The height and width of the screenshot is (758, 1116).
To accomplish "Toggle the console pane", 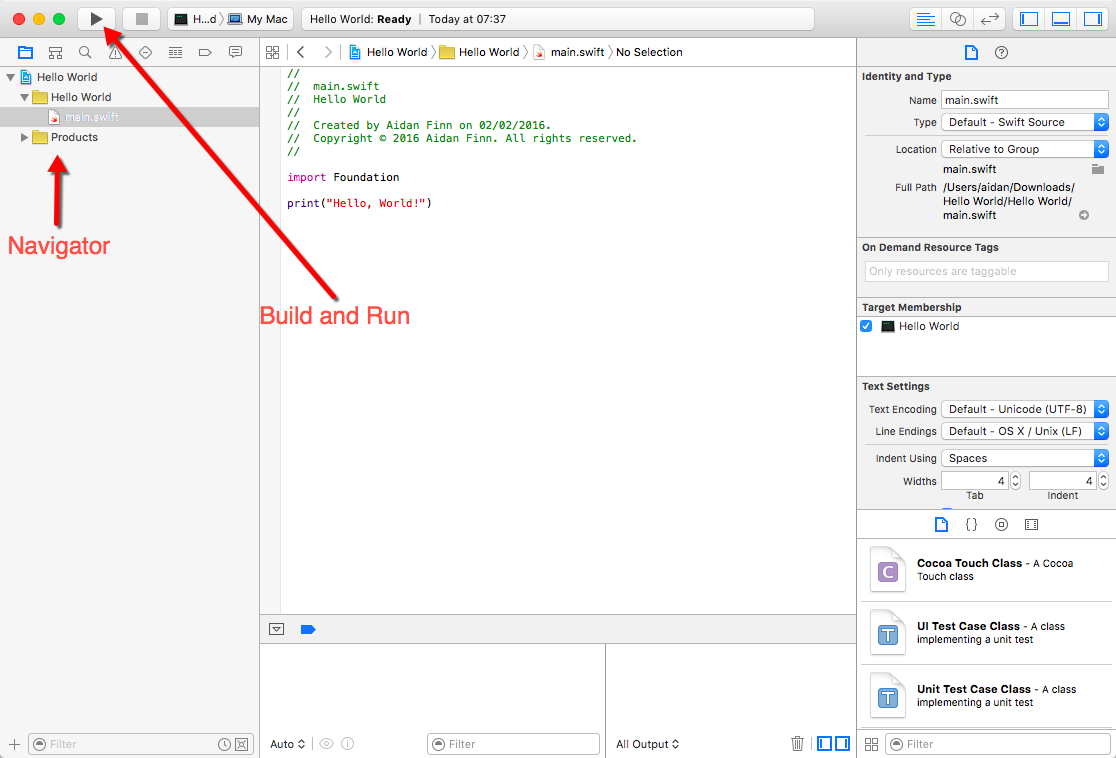I will (x=842, y=744).
